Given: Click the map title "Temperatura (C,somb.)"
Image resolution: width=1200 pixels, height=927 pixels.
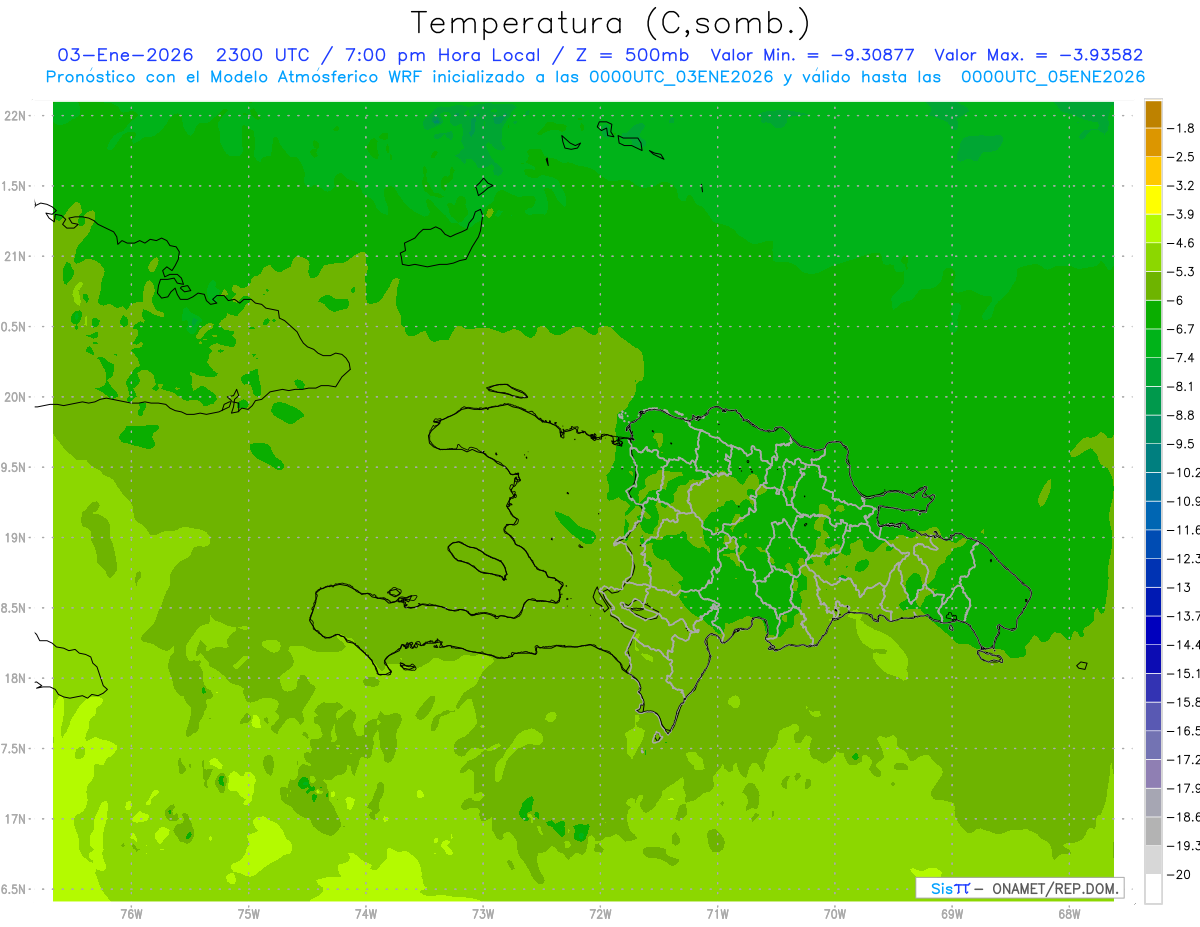Looking at the screenshot, I should (611, 22).
